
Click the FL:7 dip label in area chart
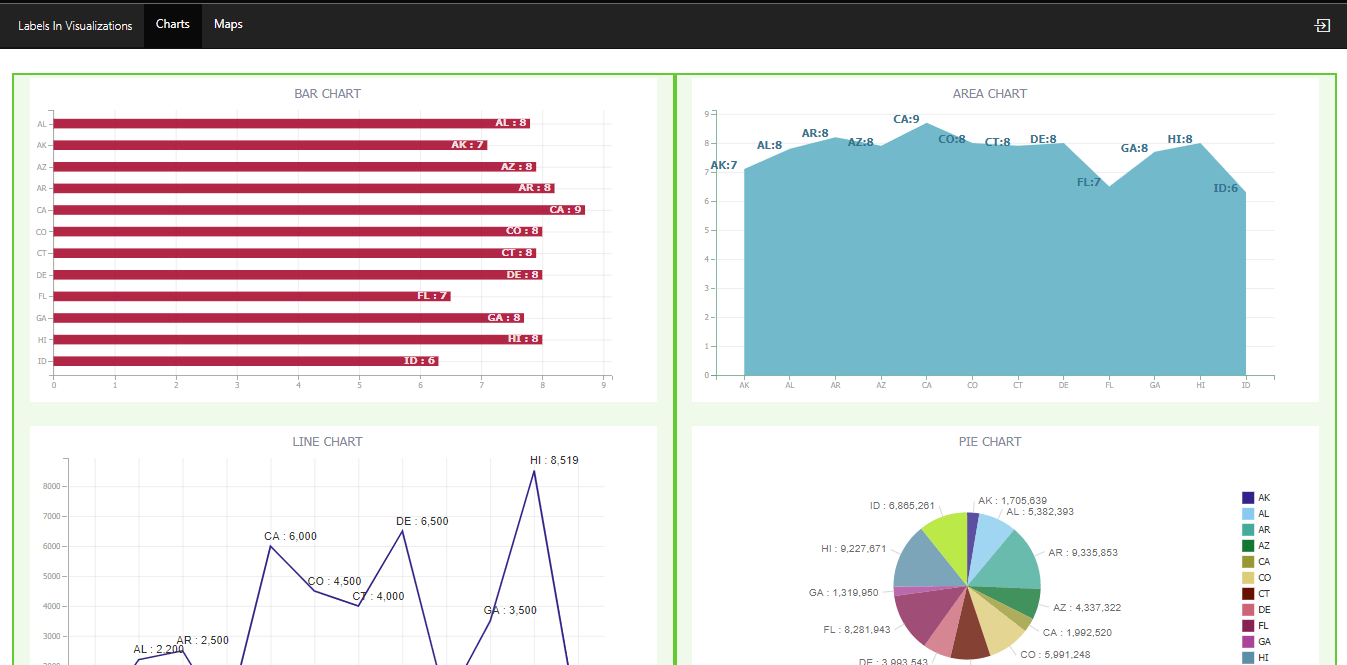1086,182
